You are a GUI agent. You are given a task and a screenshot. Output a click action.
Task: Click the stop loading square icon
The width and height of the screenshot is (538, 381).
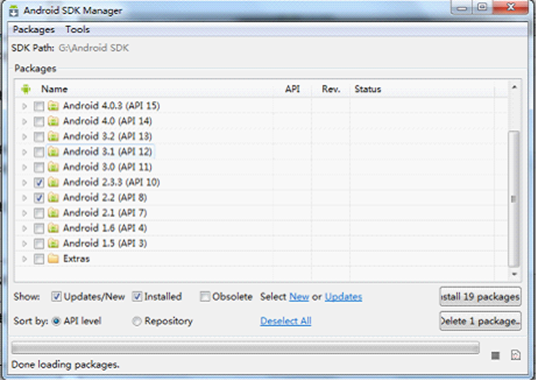point(495,356)
